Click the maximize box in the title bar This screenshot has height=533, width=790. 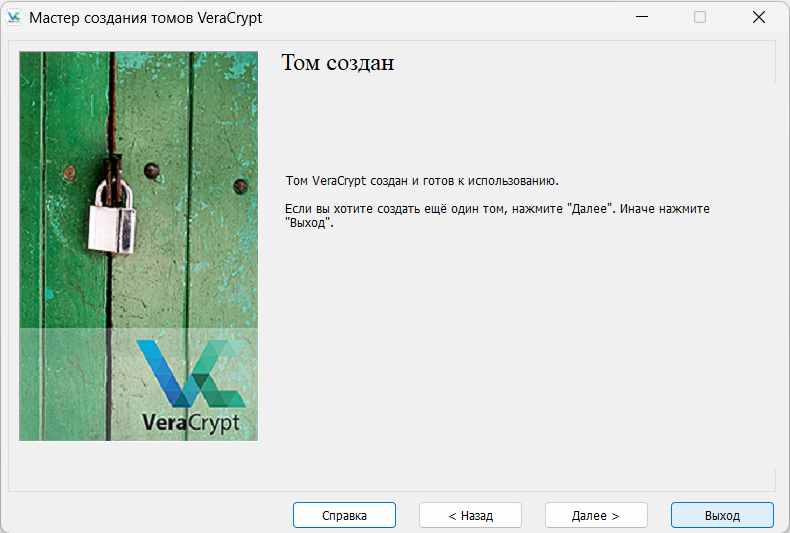[700, 17]
